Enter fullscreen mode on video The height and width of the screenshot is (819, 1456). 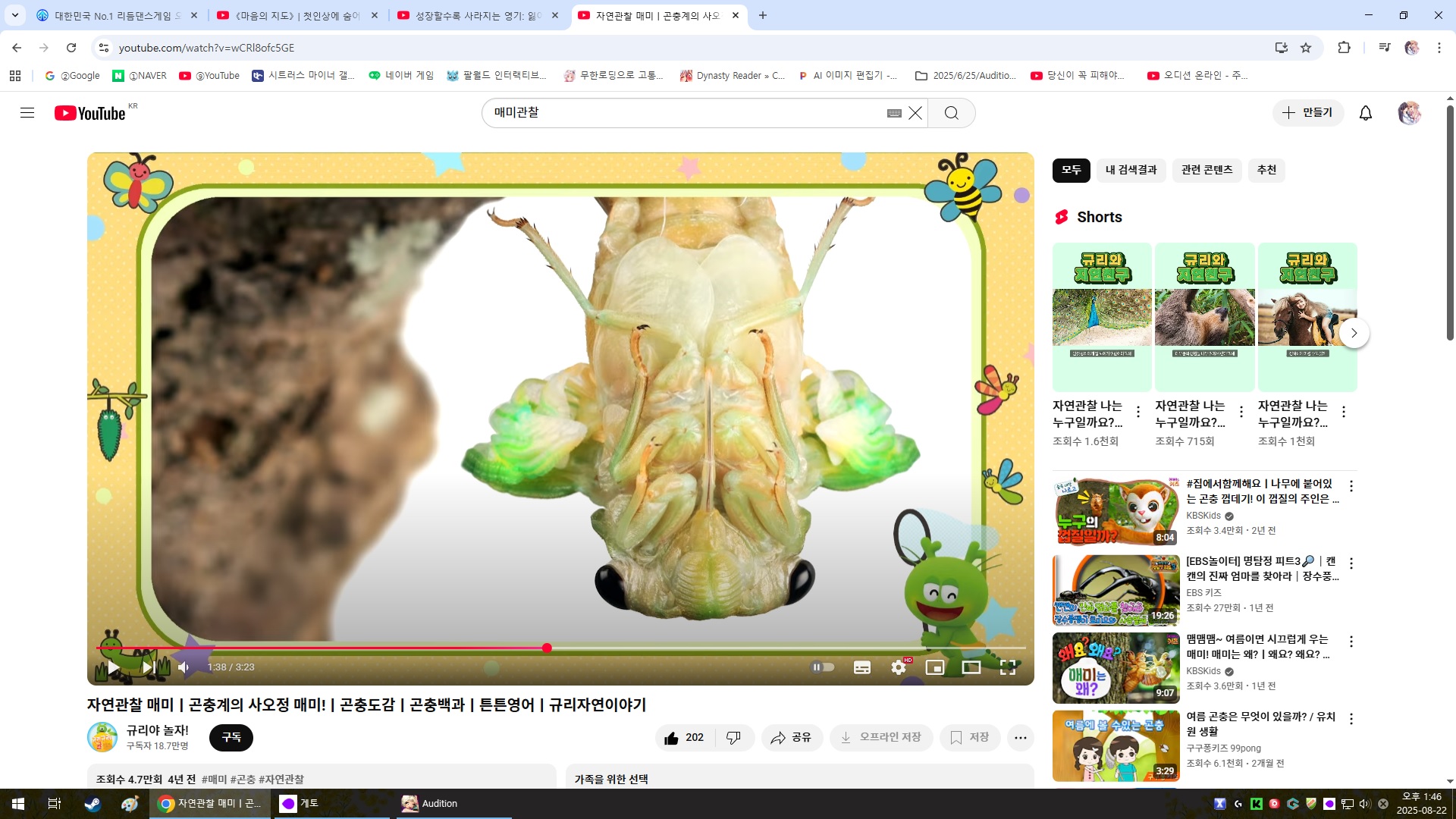[x=1008, y=667]
